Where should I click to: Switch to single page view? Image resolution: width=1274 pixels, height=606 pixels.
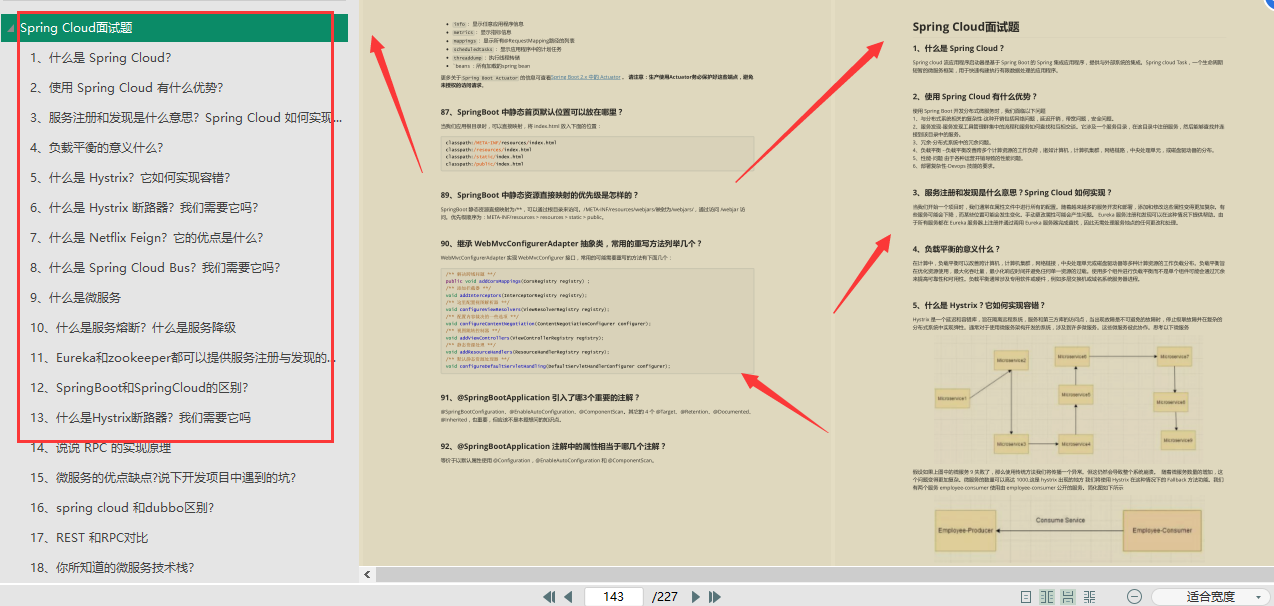point(1027,596)
